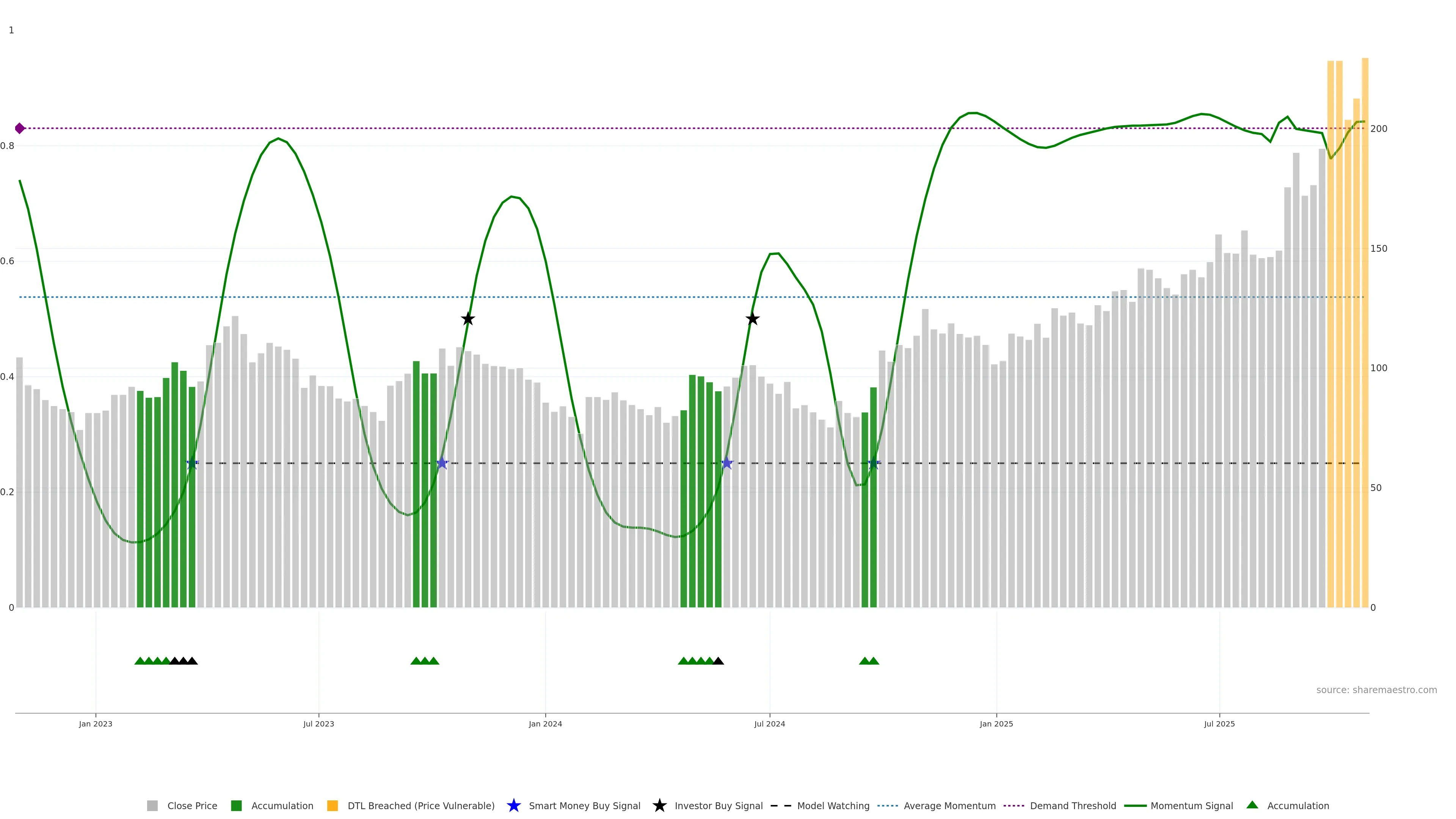Click the Jul 2023 x-axis label
Viewport: 1456px width, 819px height.
318,724
